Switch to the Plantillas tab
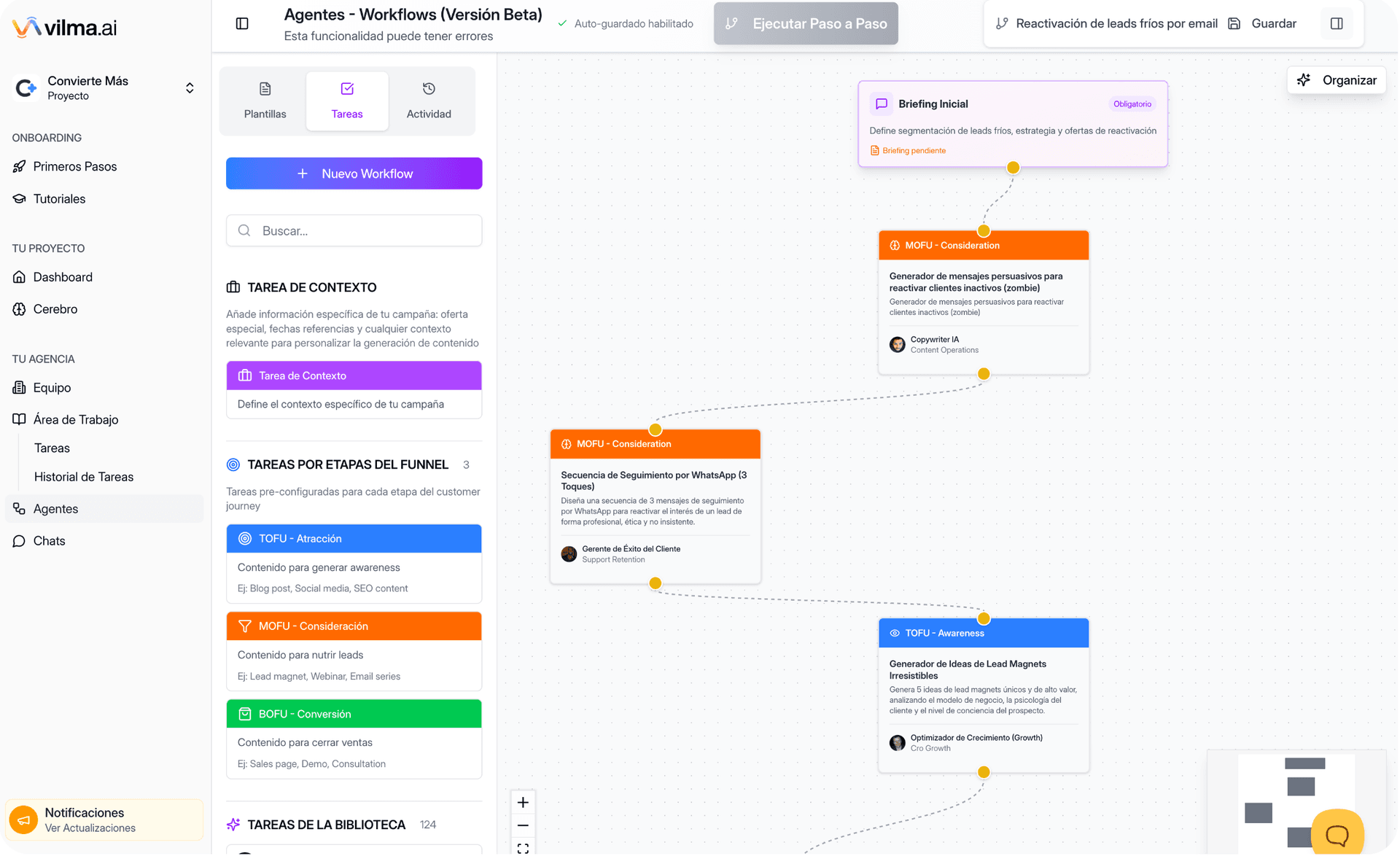Viewport: 1400px width, 856px height. pos(265,100)
